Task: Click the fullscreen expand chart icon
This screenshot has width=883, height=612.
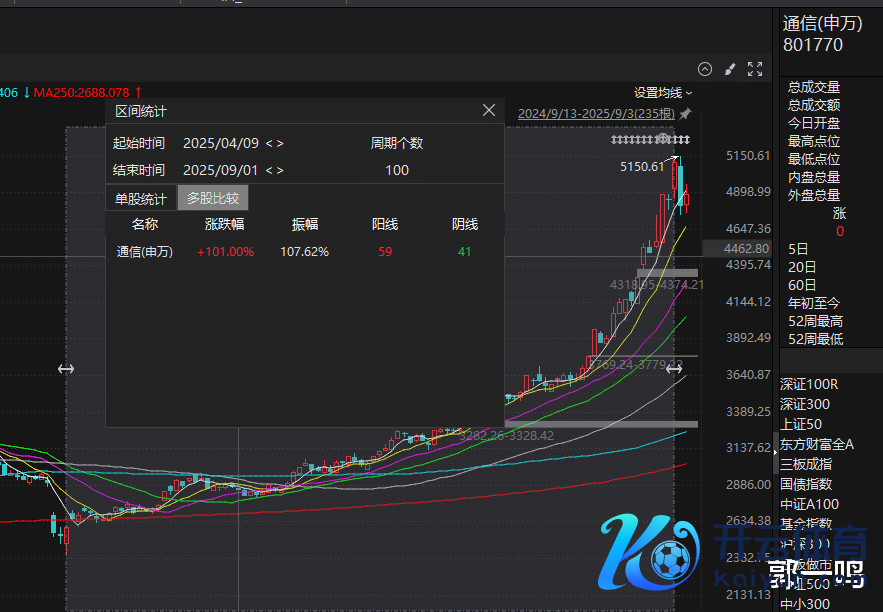Action: tap(755, 69)
